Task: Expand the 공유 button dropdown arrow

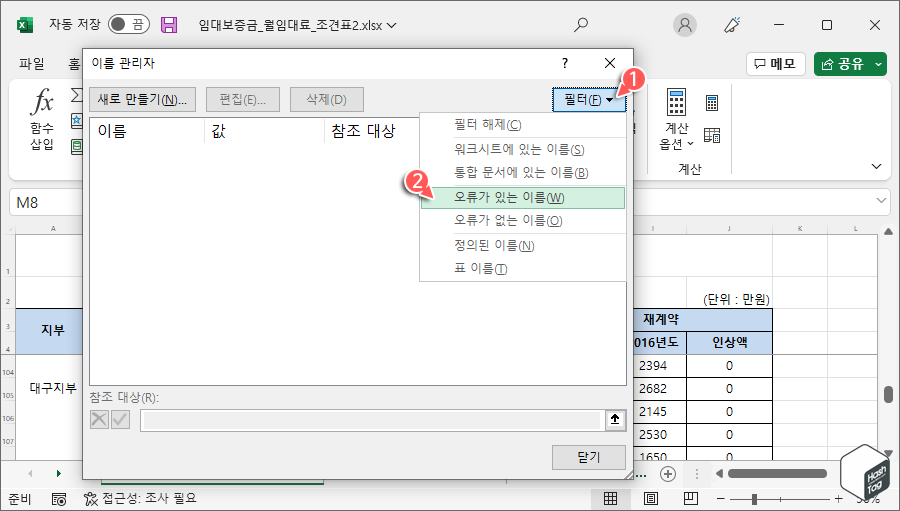Action: [879, 64]
